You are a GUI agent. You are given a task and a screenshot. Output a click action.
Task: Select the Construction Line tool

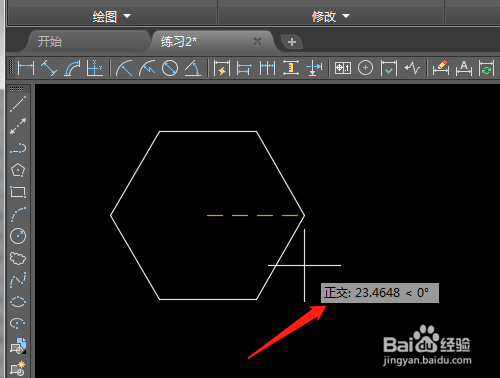18,126
